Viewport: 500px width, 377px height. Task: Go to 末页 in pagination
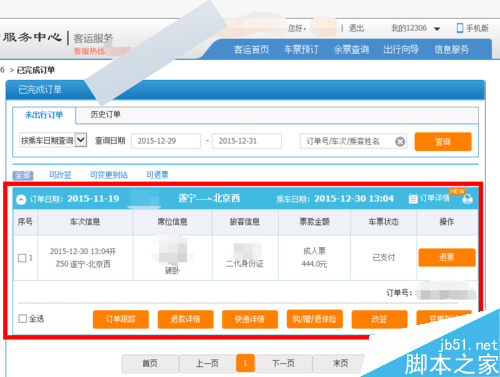(x=340, y=363)
